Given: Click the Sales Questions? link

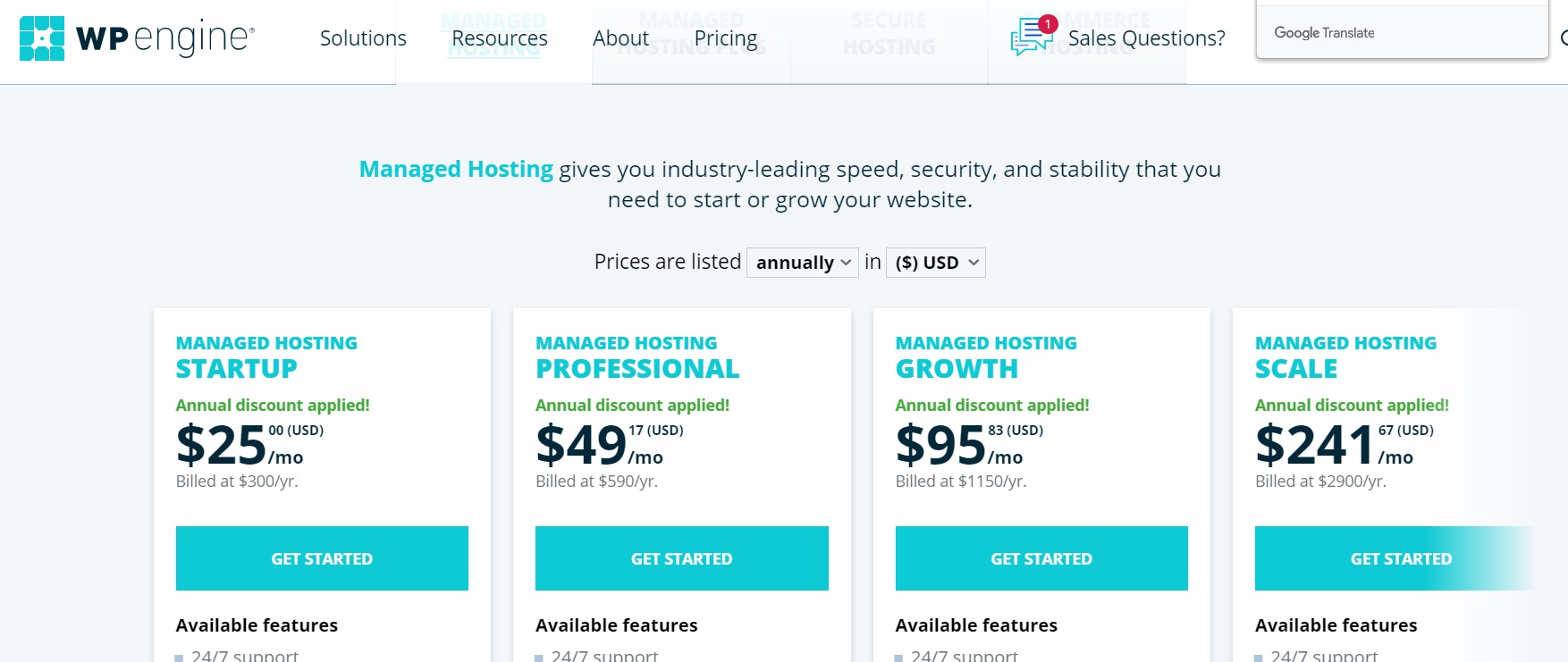Looking at the screenshot, I should (1146, 38).
